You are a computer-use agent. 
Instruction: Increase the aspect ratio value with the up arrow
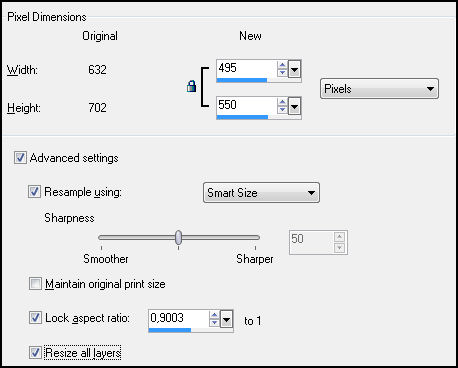coord(214,315)
